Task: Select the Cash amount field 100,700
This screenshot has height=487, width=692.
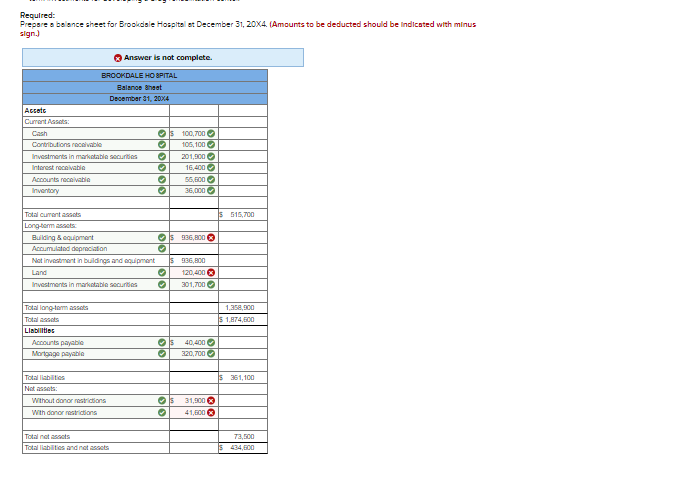Action: point(194,133)
